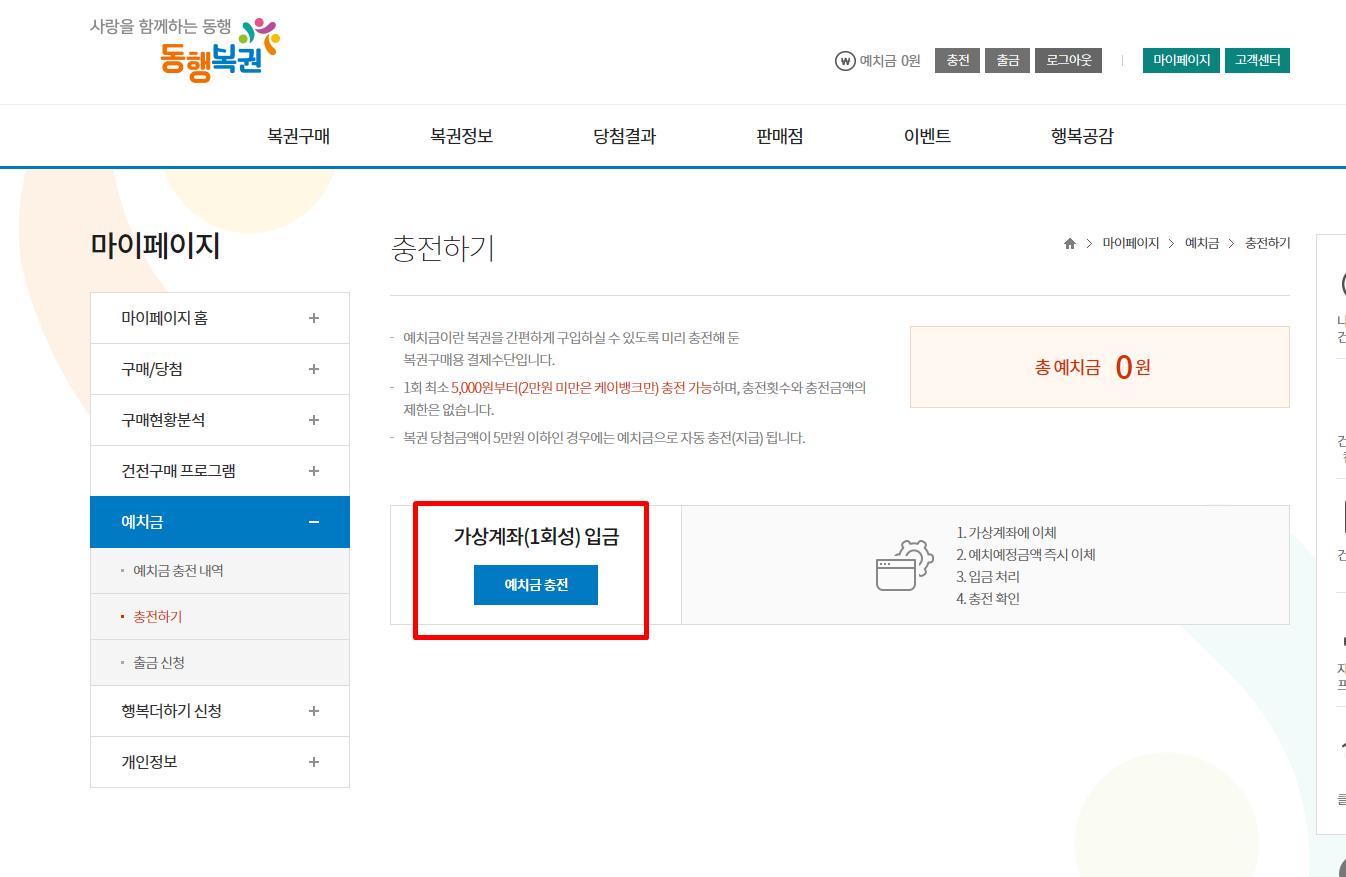This screenshot has height=877, width=1346.
Task: Click the home icon in breadcrumb
Action: (1070, 244)
